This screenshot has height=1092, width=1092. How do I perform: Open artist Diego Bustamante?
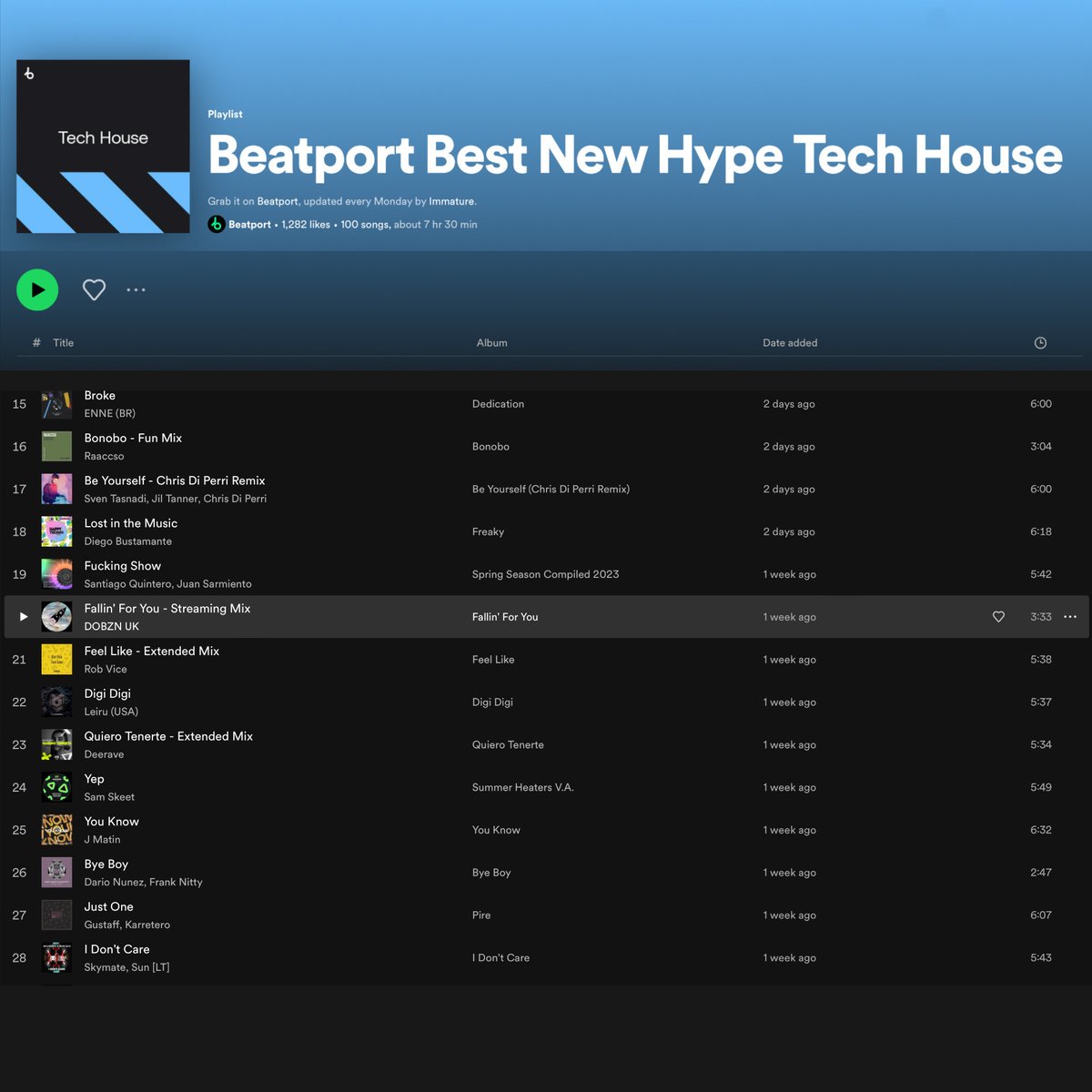tap(128, 541)
